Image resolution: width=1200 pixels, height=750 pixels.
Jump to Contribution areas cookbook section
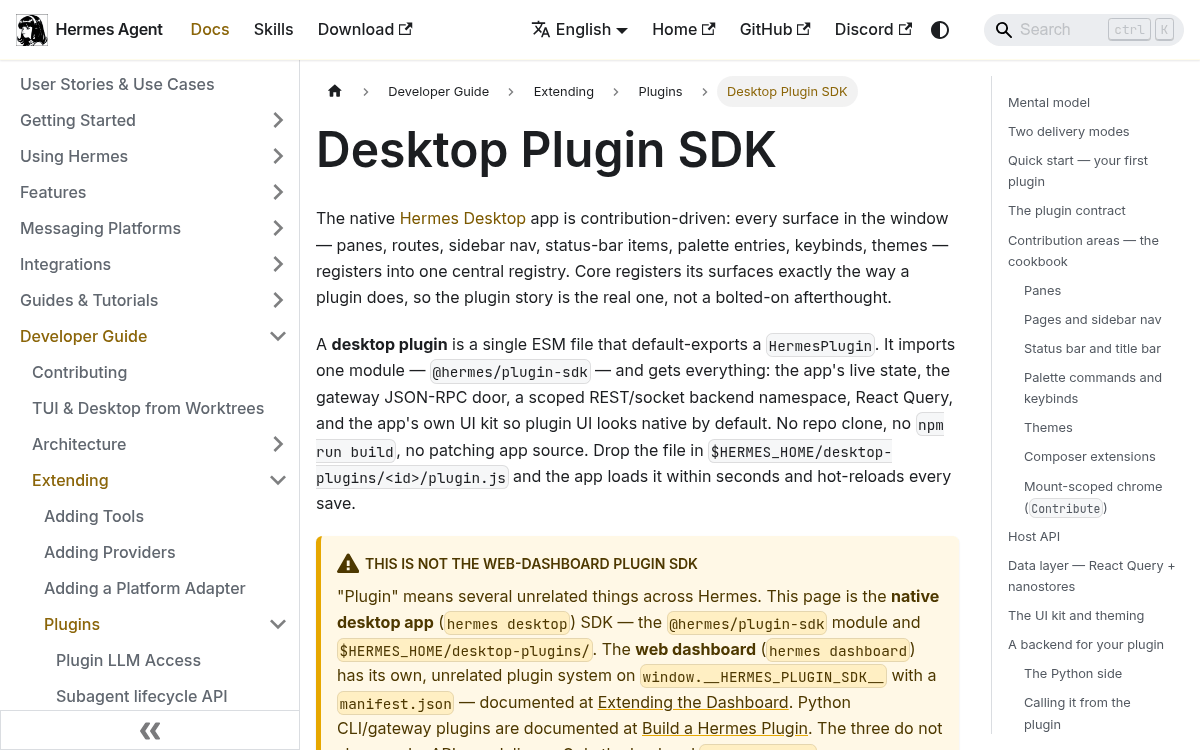tap(1083, 251)
